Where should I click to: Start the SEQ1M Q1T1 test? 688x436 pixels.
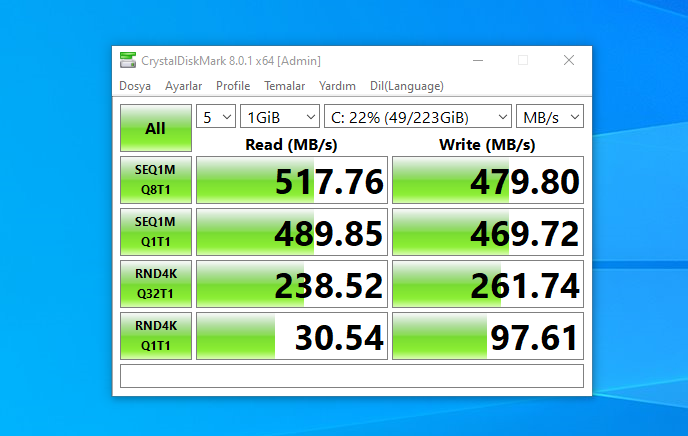[x=156, y=232]
